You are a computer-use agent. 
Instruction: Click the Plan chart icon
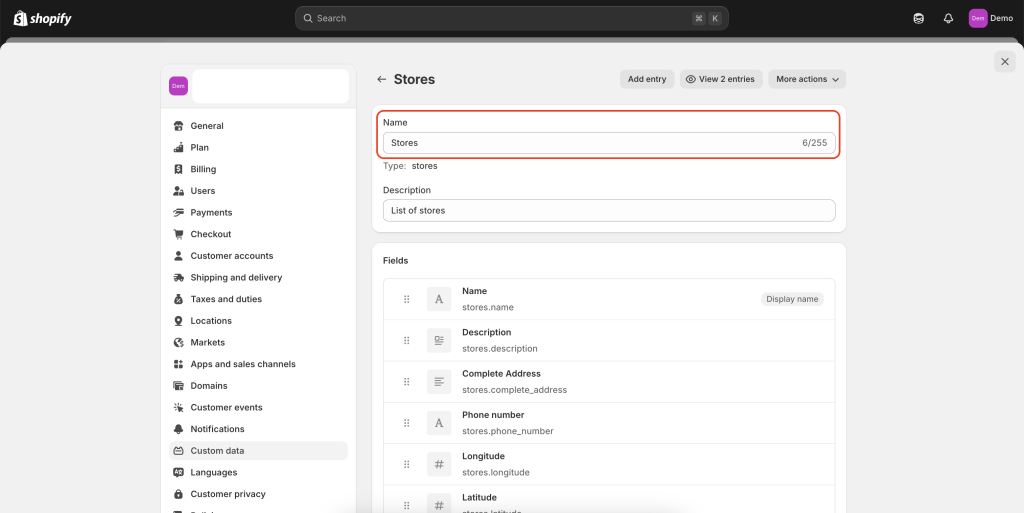[178, 148]
